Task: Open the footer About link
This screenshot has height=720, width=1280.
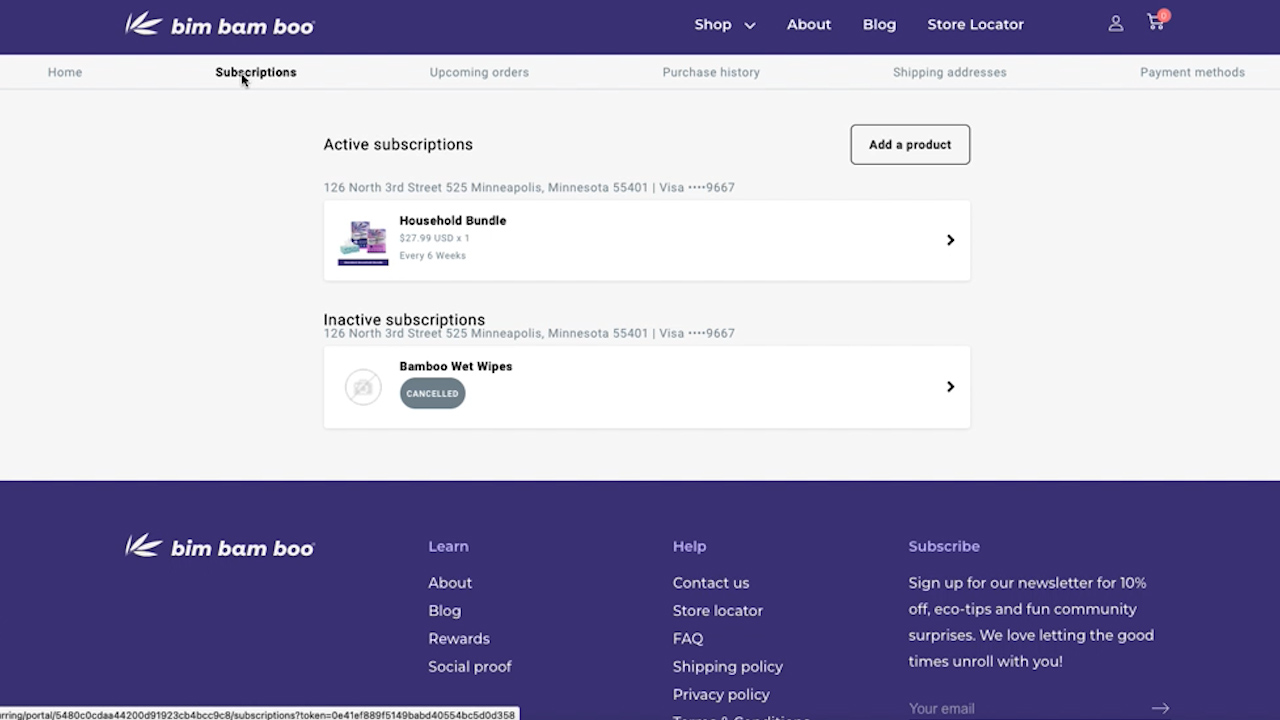Action: click(450, 583)
